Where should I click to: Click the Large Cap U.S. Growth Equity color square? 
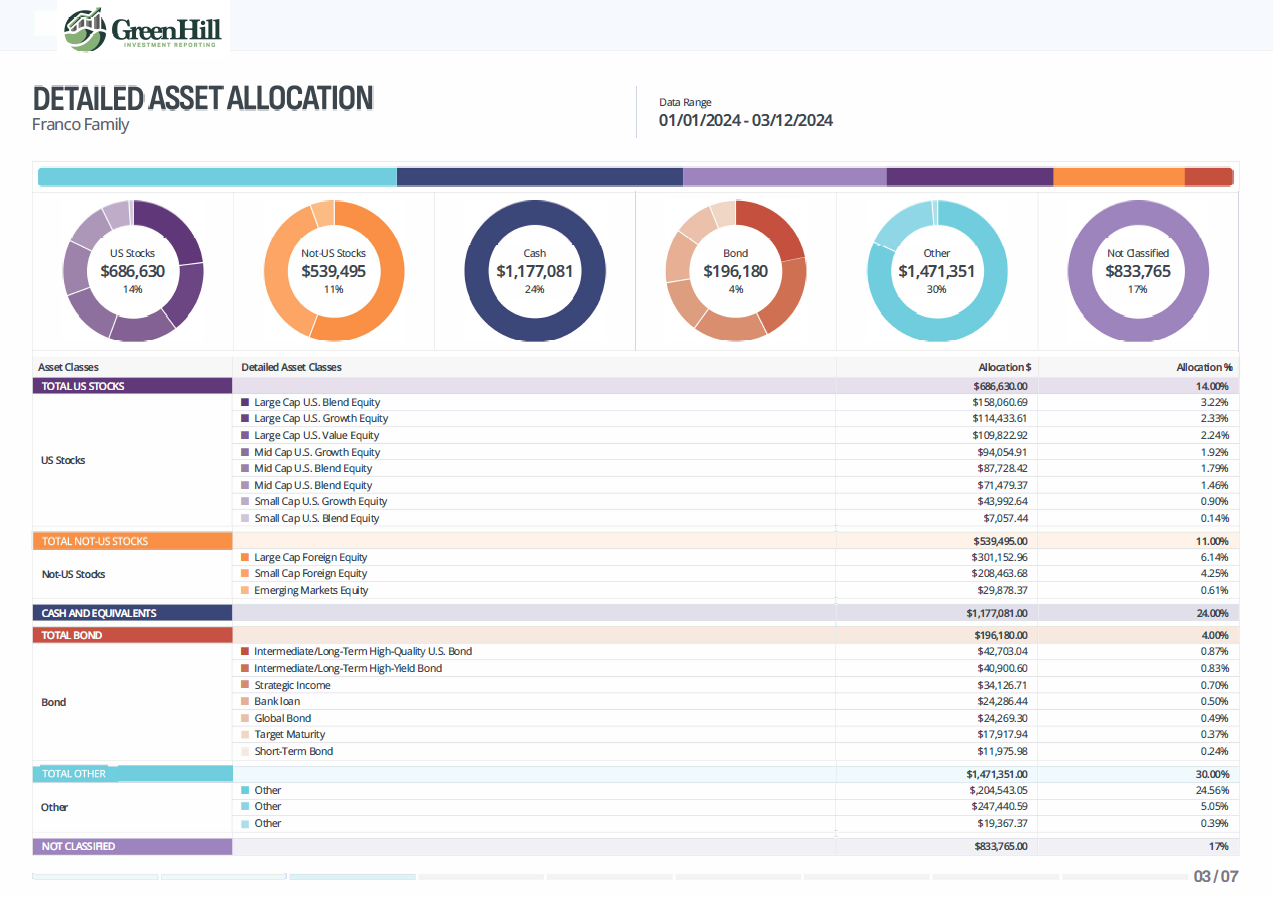pos(245,419)
